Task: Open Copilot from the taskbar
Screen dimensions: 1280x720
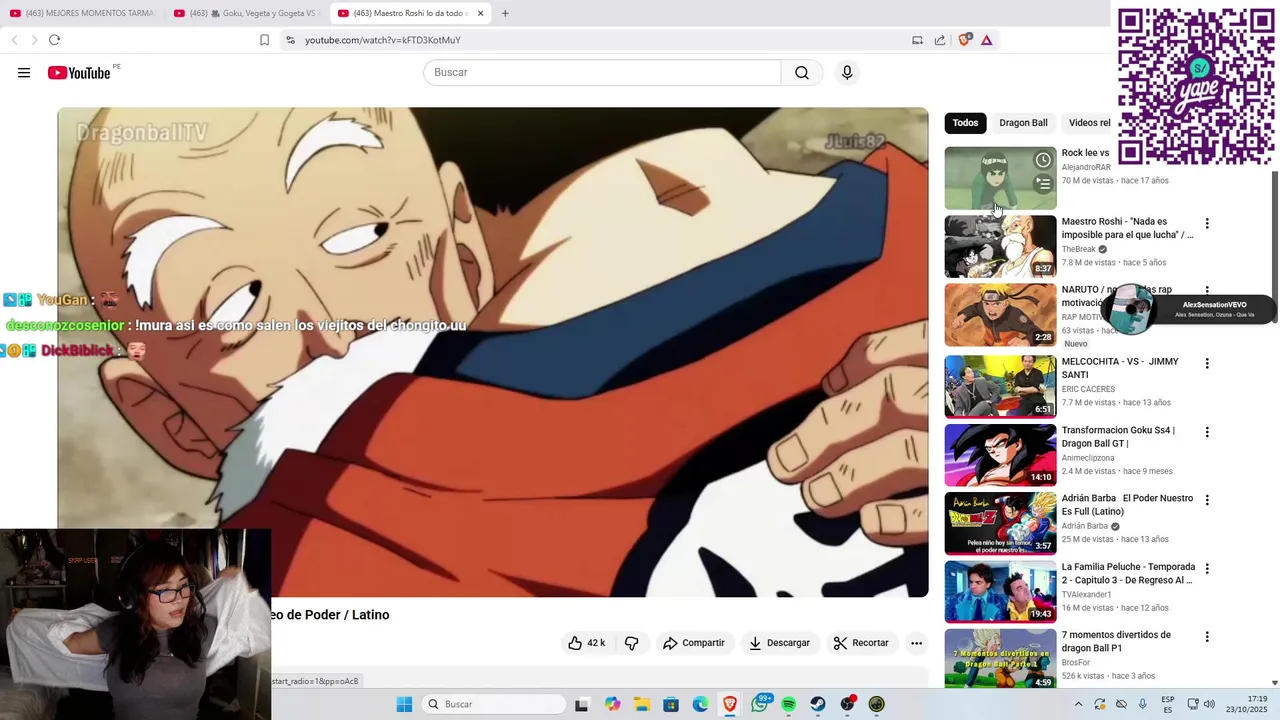Action: point(612,704)
